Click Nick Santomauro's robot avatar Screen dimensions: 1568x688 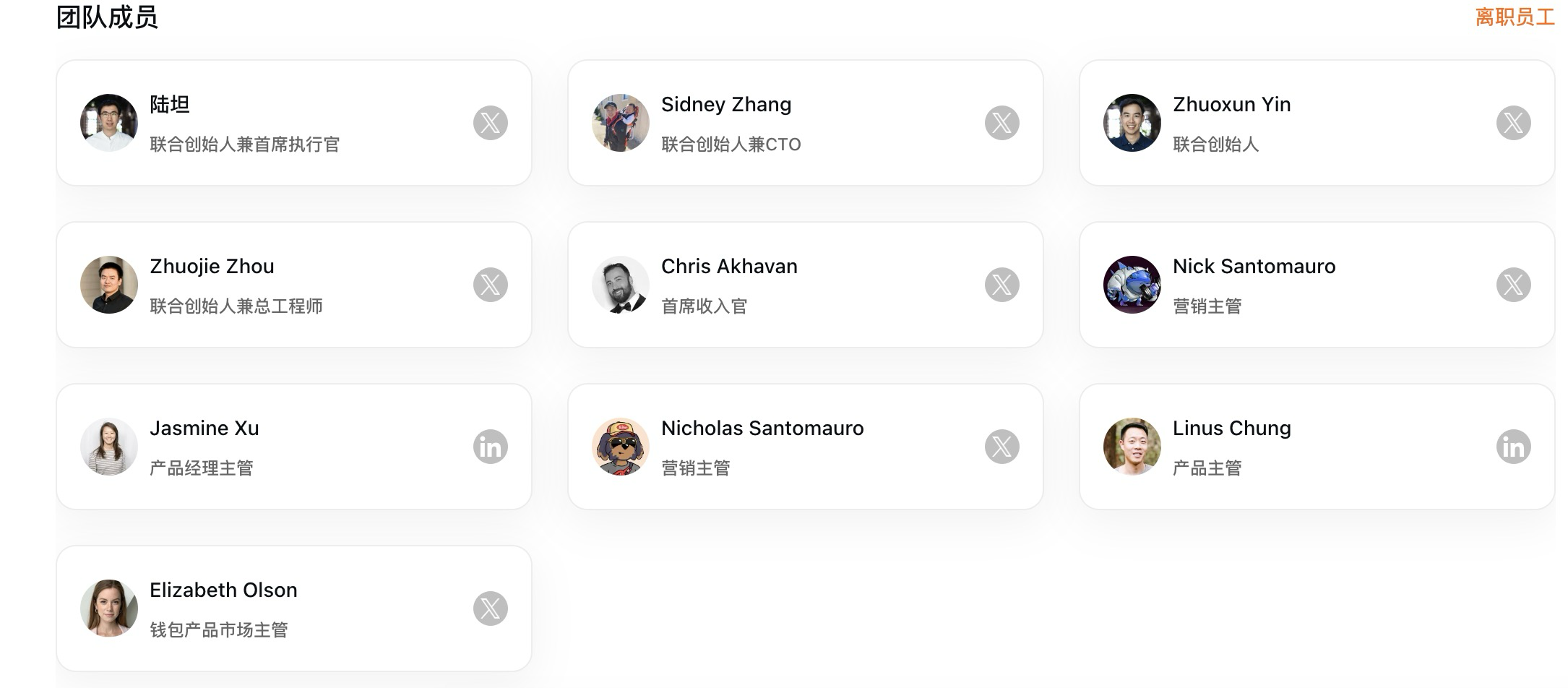click(1132, 285)
